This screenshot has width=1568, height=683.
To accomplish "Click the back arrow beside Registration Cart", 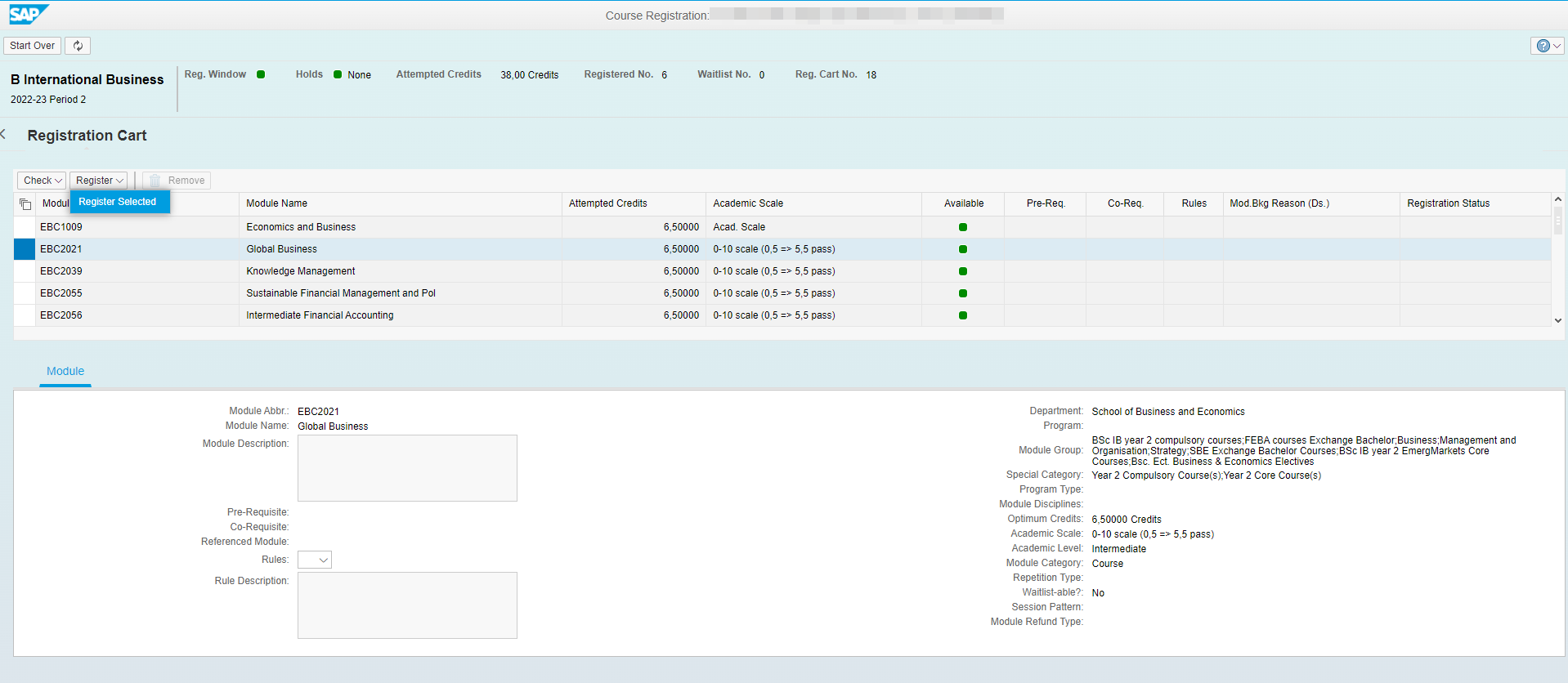I will [x=3, y=134].
